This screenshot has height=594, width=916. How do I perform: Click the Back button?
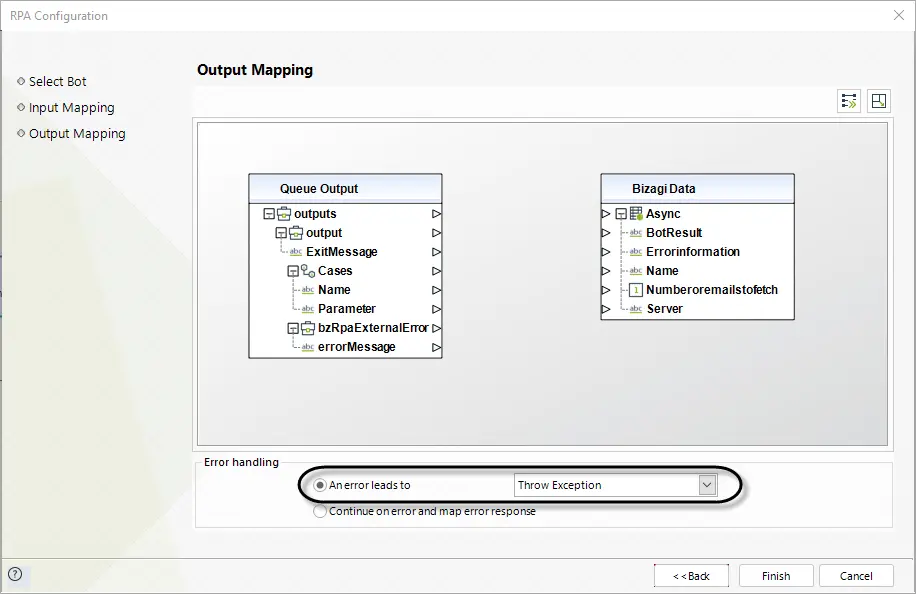691,576
